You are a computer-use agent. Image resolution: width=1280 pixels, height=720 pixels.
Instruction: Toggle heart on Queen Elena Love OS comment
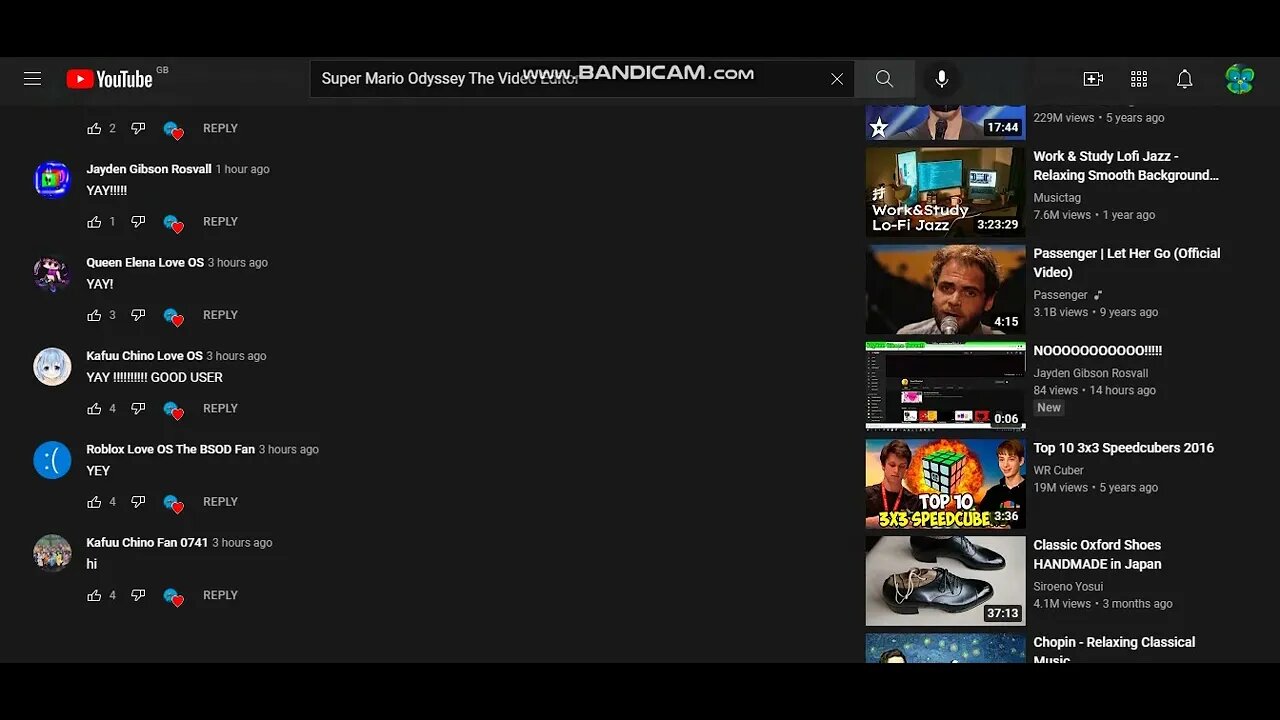point(174,316)
